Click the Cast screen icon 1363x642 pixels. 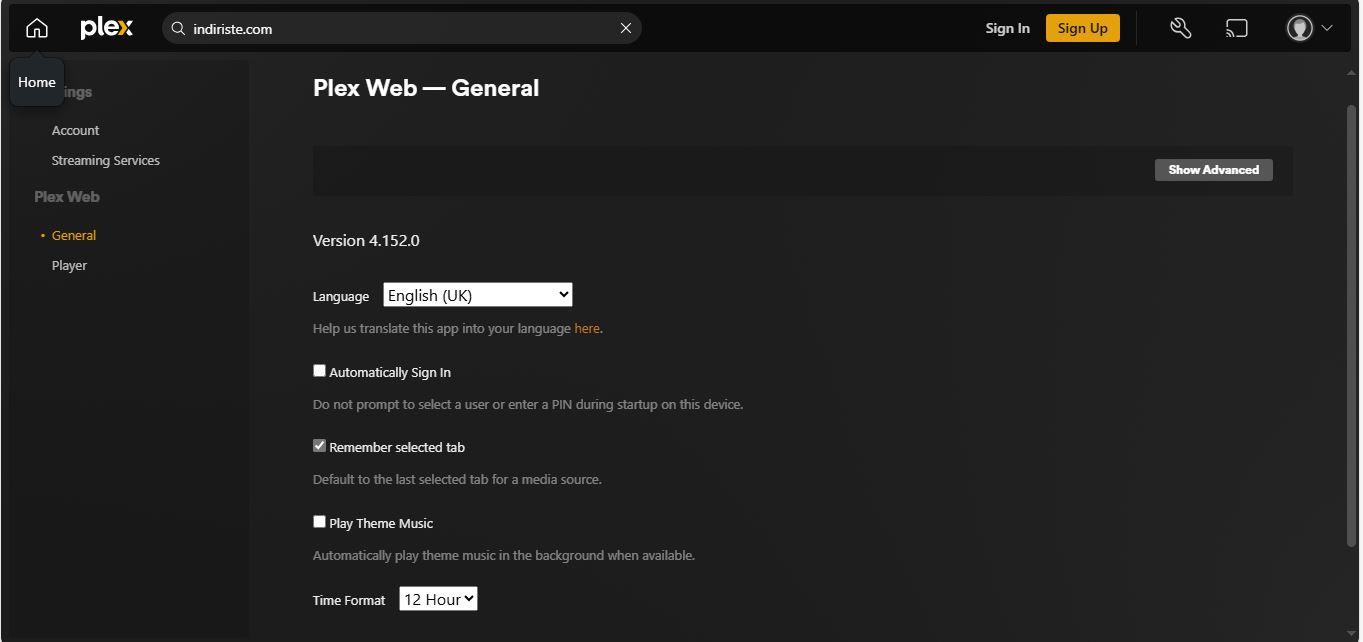(x=1237, y=28)
